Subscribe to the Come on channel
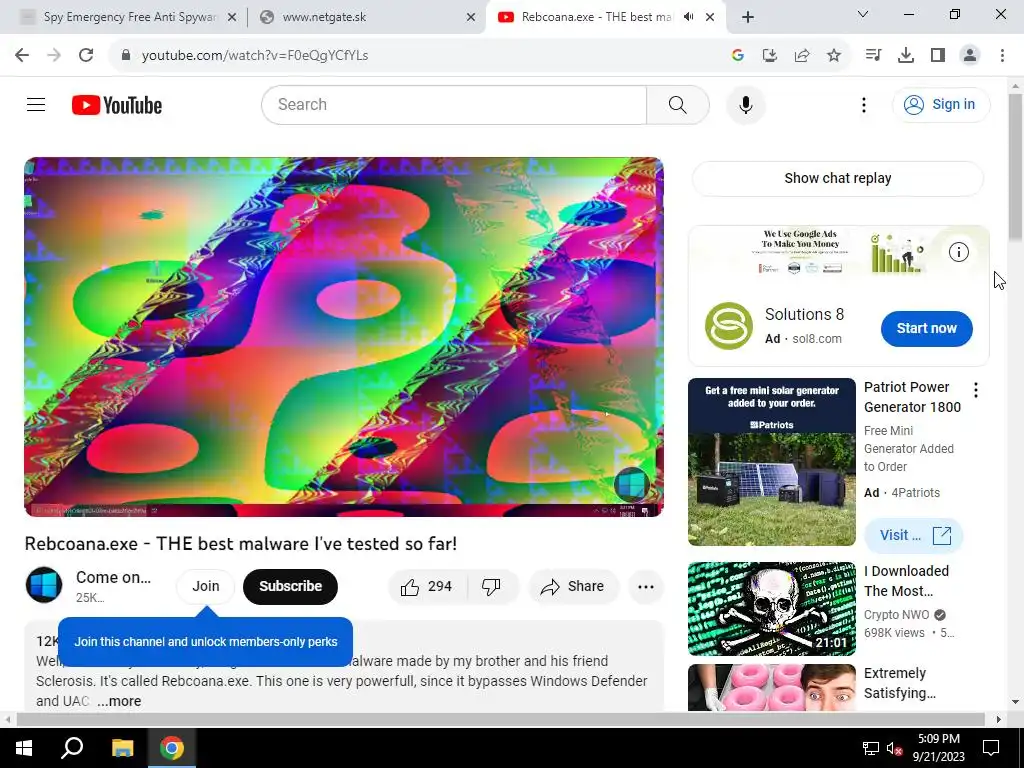Screen dimensions: 1024x768 click(290, 586)
